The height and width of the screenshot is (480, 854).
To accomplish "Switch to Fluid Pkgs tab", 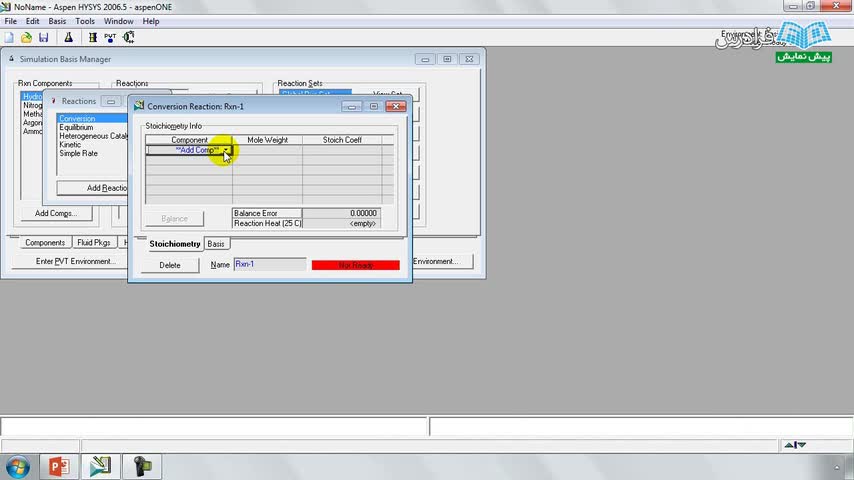I will [x=94, y=242].
